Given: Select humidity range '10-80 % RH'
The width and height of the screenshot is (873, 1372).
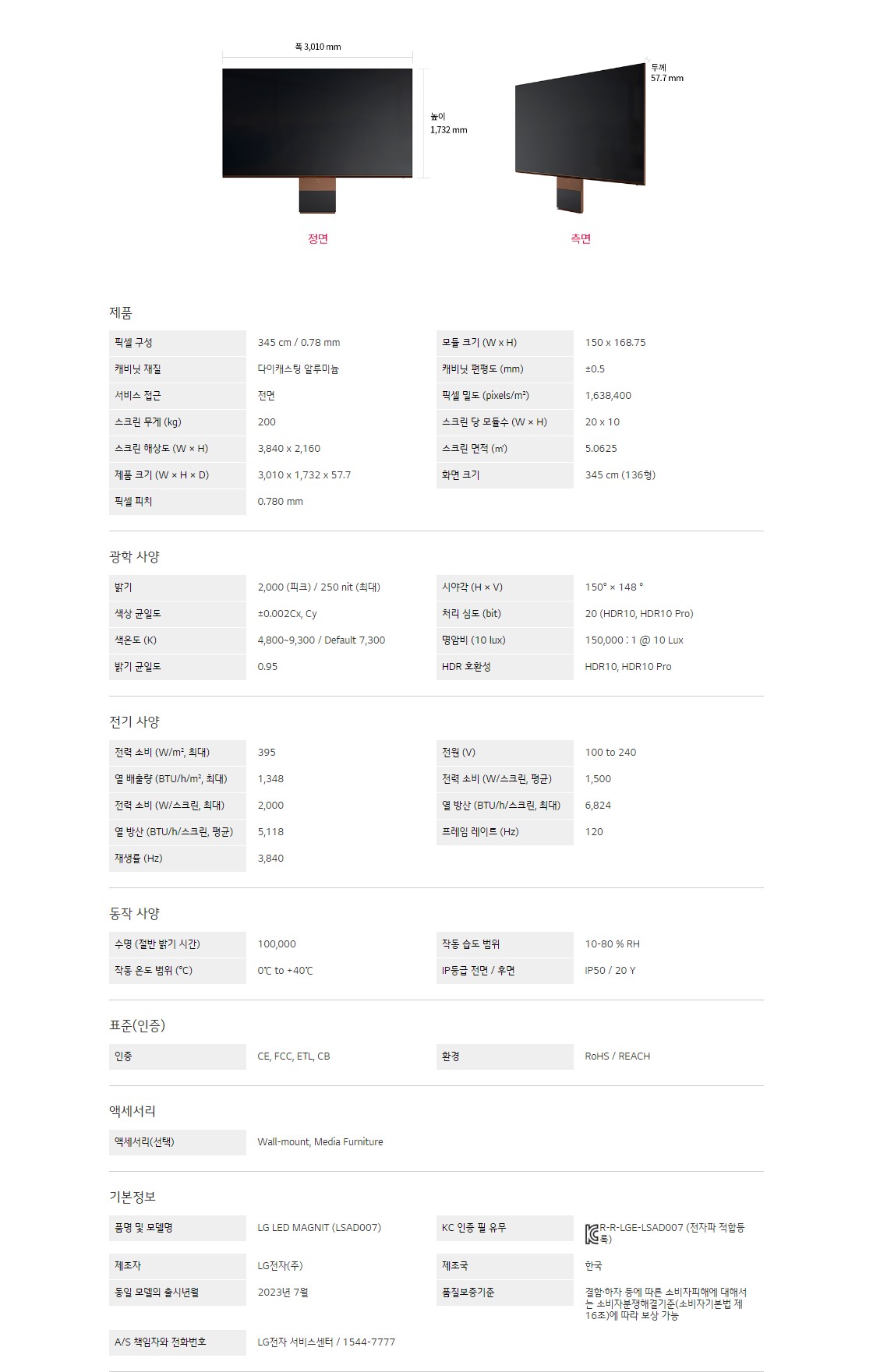Looking at the screenshot, I should tap(612, 944).
